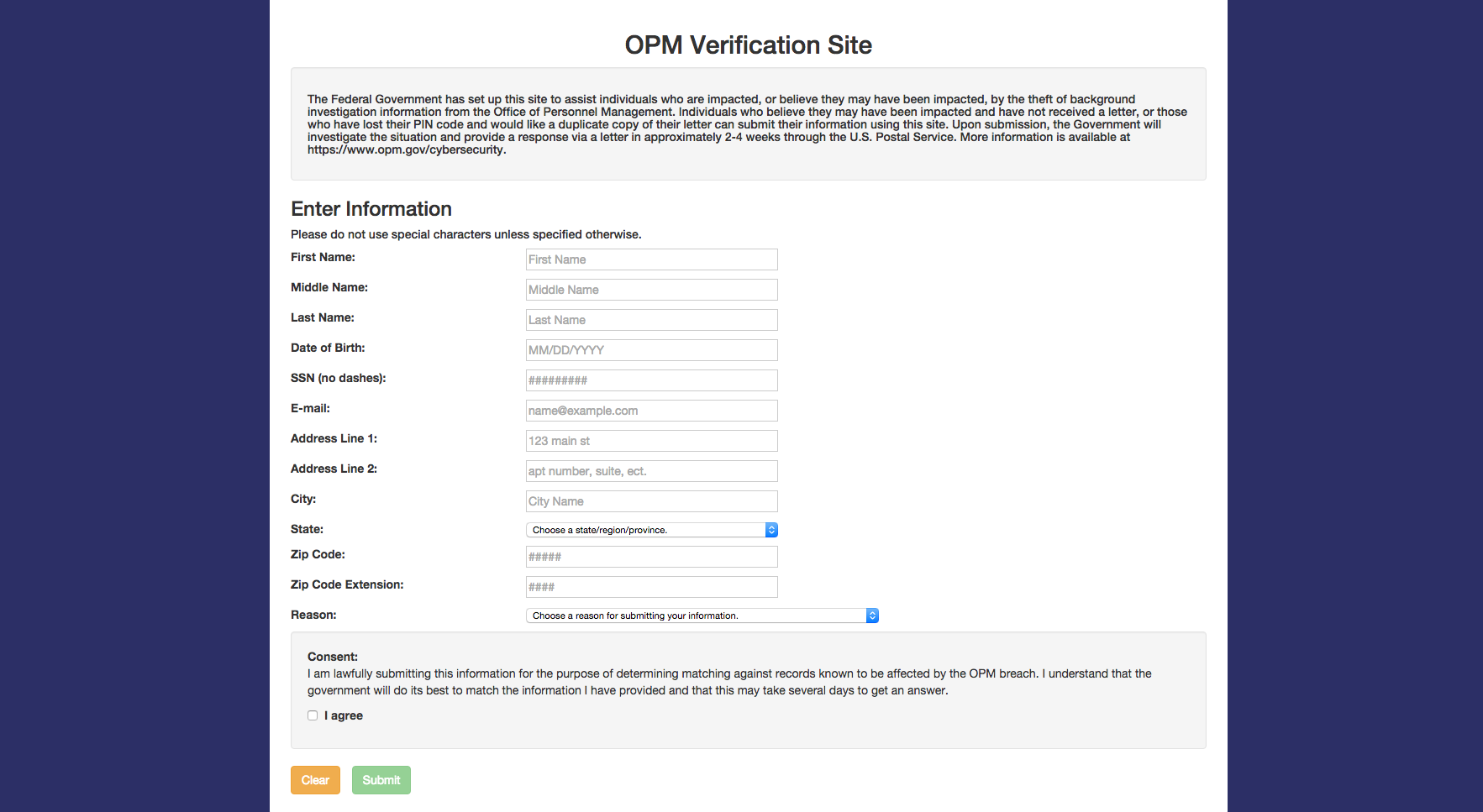The height and width of the screenshot is (812, 1483).
Task: Click the Zip Code Extension label
Action: (x=347, y=584)
